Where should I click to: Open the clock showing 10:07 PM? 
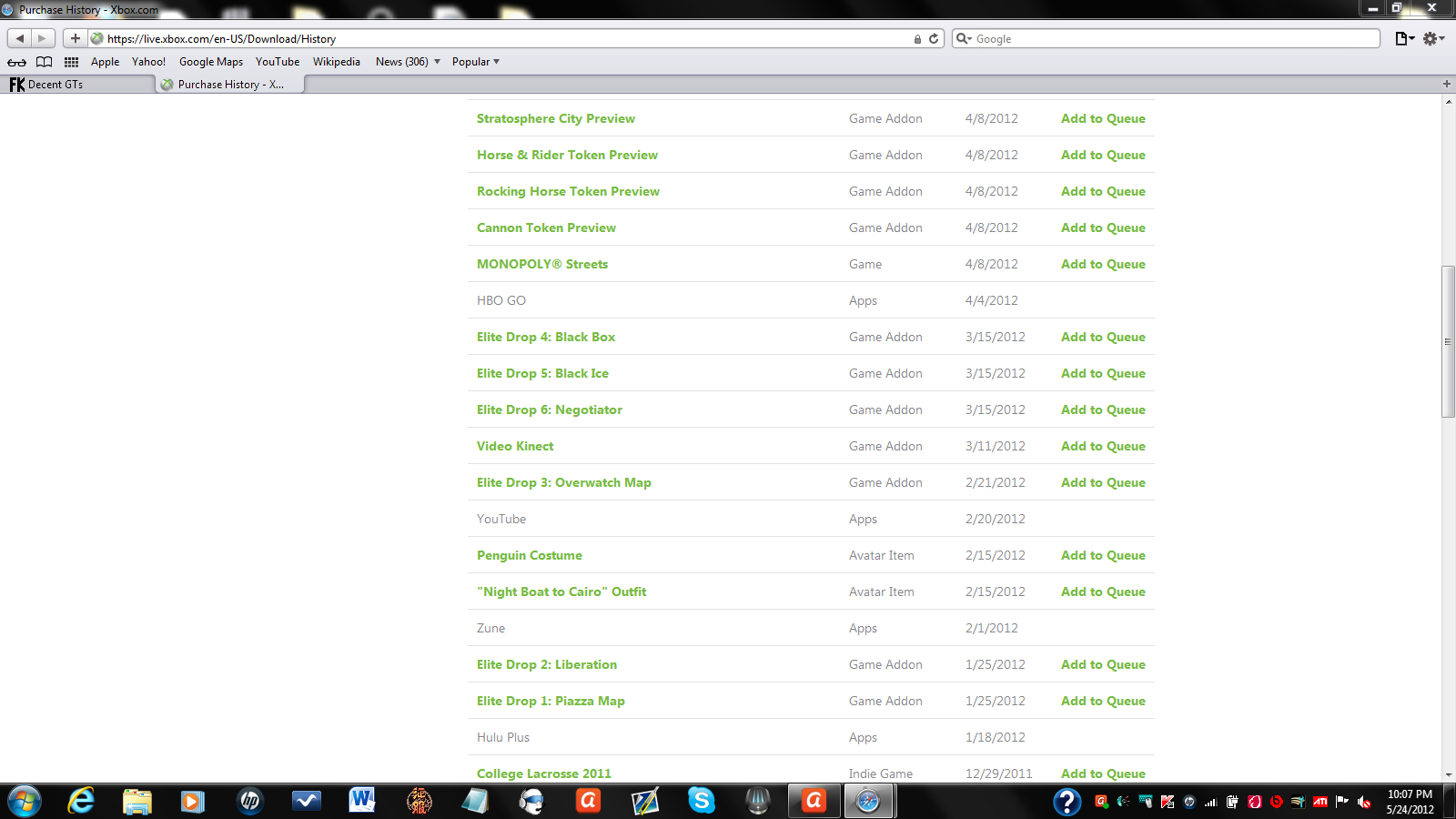[1410, 802]
